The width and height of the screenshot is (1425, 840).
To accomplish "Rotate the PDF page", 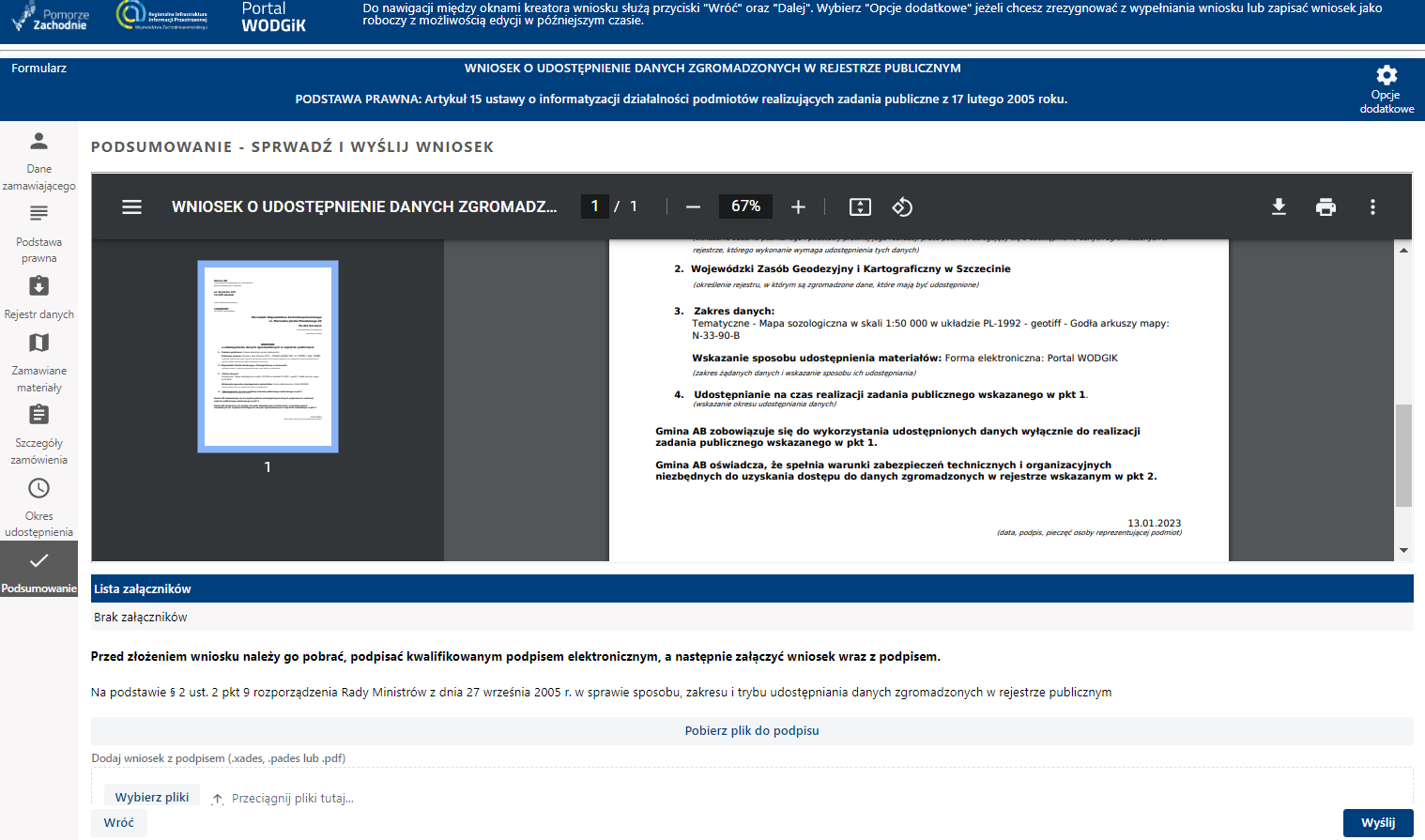I will (x=902, y=206).
